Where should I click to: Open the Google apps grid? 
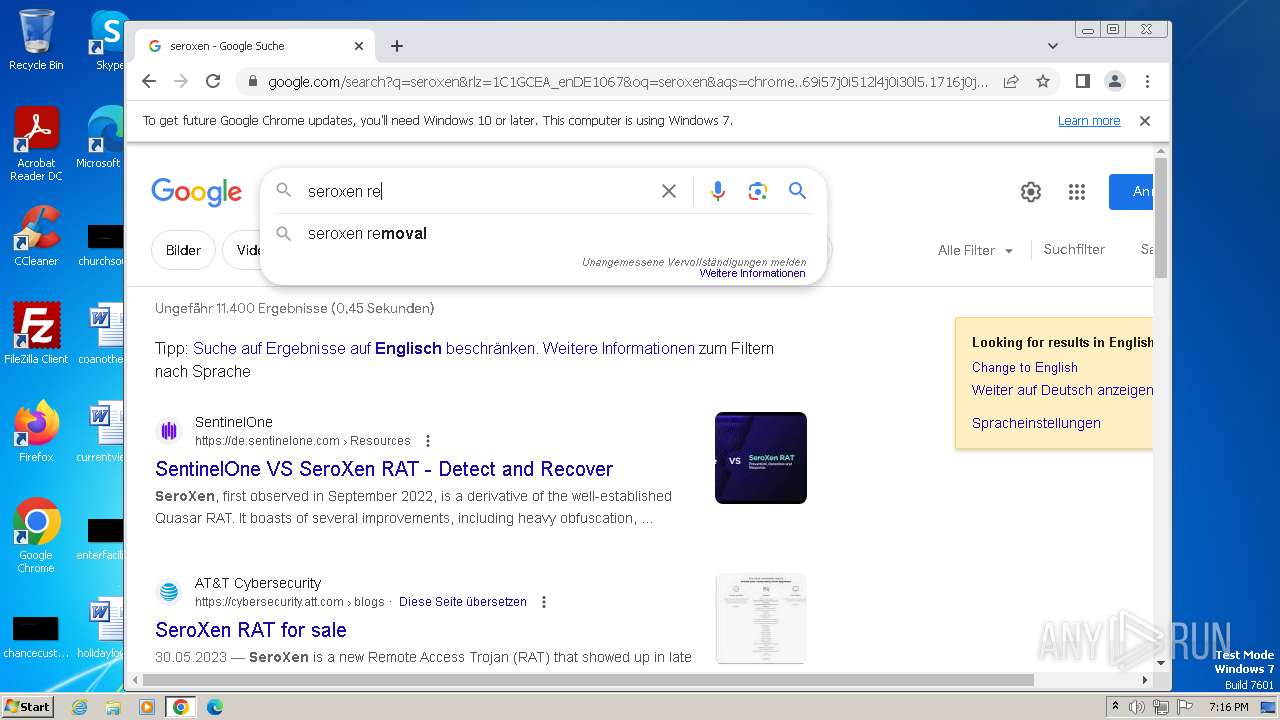pyautogui.click(x=1077, y=192)
